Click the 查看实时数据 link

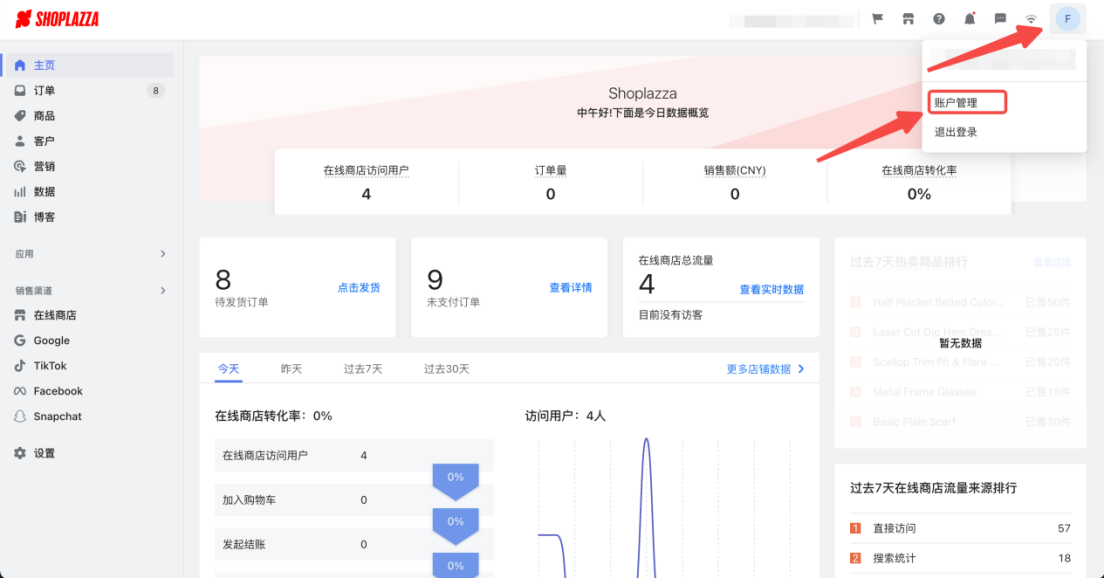[772, 289]
